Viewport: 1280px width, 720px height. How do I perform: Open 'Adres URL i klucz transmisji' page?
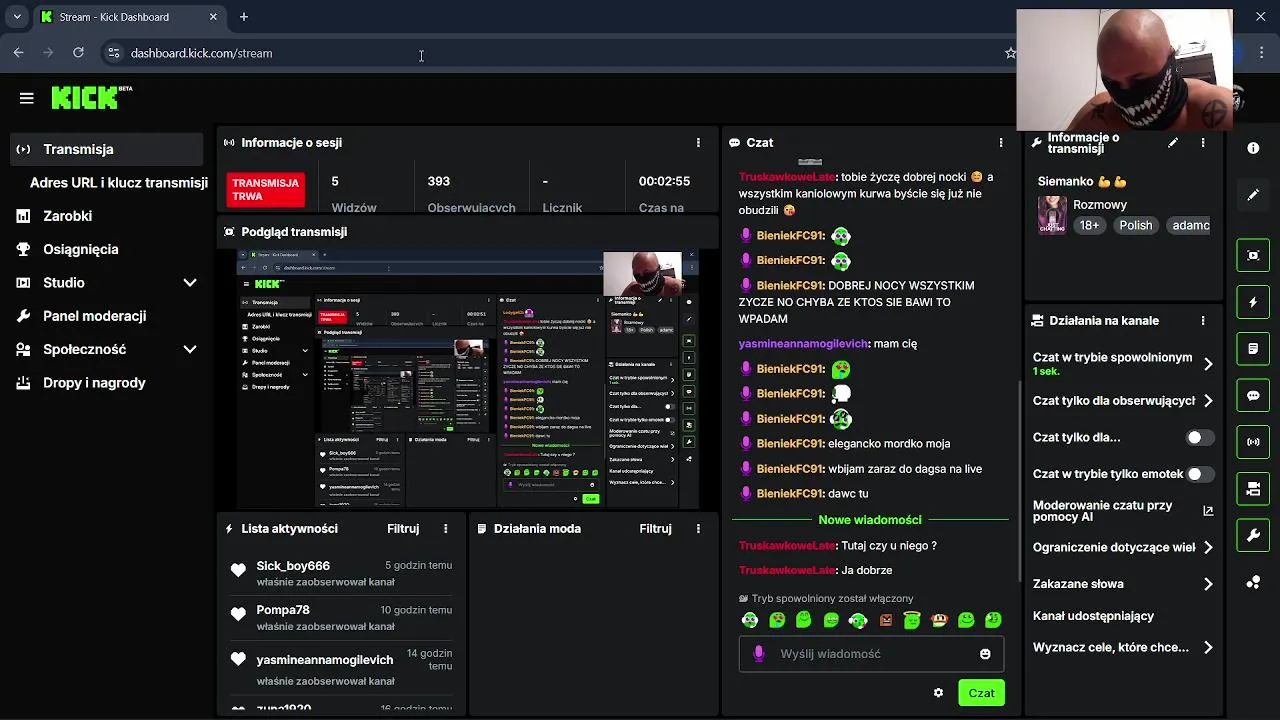[x=118, y=183]
